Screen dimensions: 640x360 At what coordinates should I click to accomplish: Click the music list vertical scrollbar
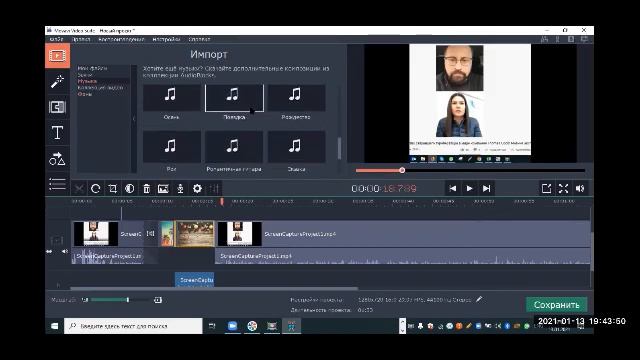339,148
